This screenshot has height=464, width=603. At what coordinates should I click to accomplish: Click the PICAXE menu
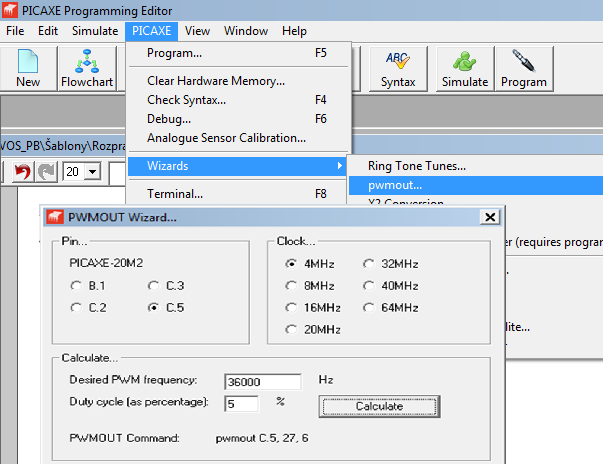pos(152,31)
